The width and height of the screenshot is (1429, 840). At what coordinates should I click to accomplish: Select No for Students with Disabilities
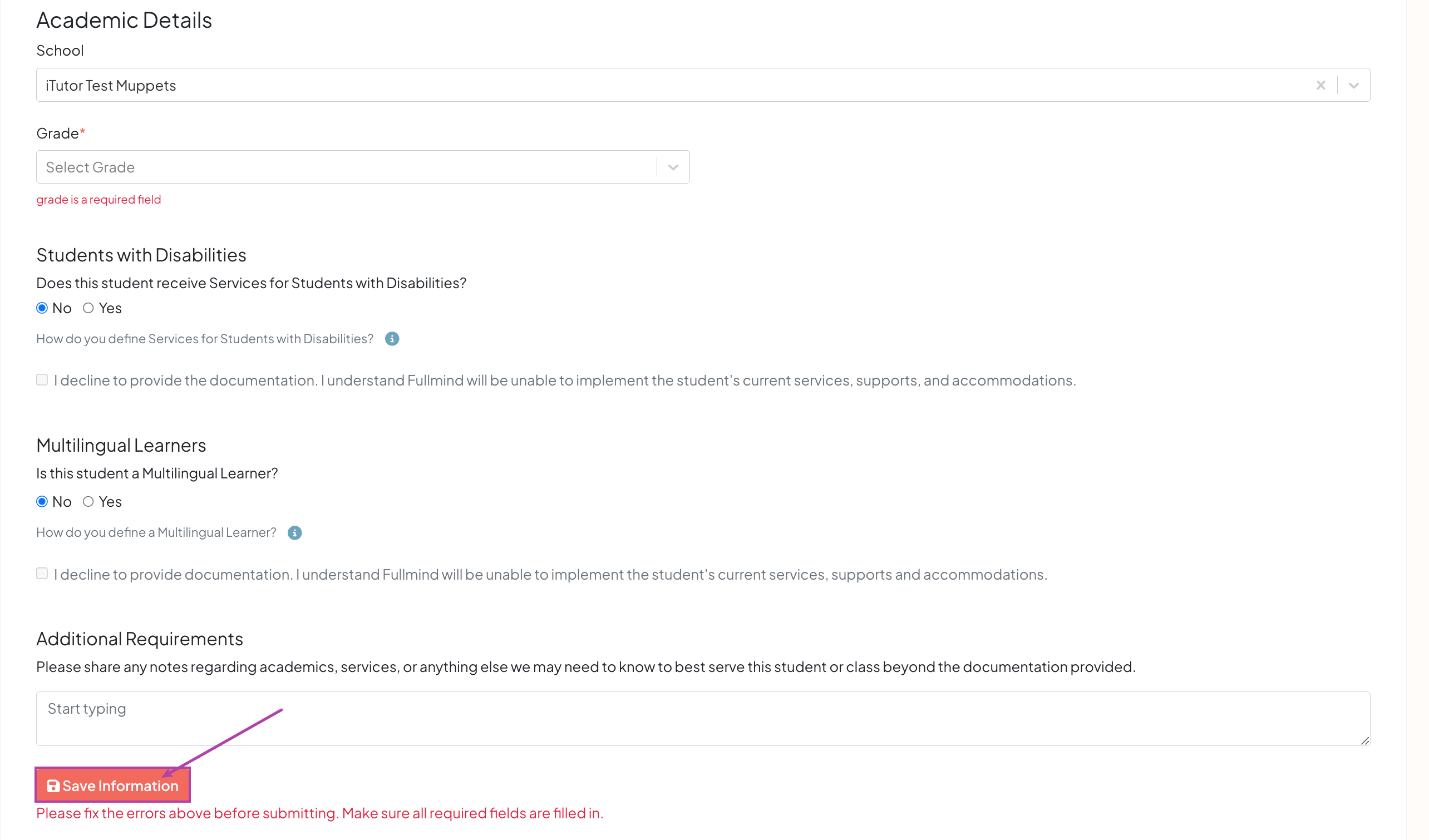click(x=42, y=308)
